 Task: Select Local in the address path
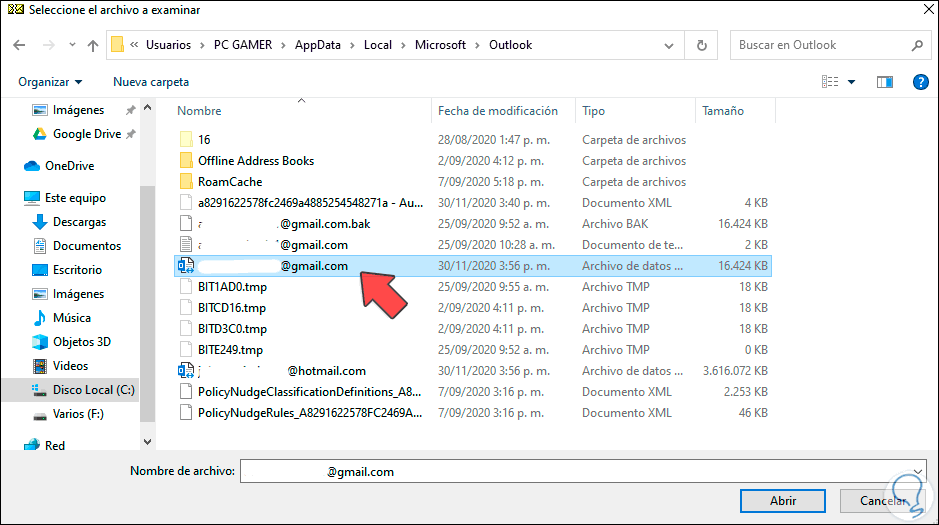pos(378,45)
